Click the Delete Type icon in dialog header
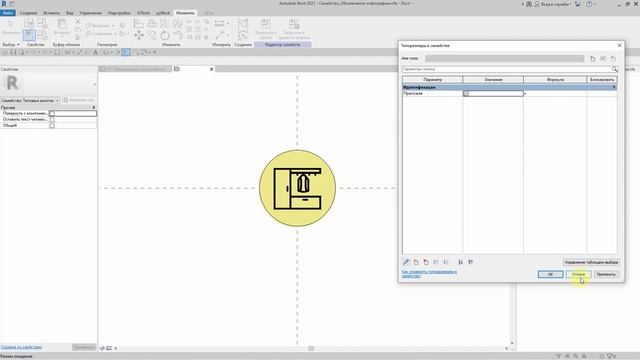This screenshot has height=360, width=640. coord(613,59)
